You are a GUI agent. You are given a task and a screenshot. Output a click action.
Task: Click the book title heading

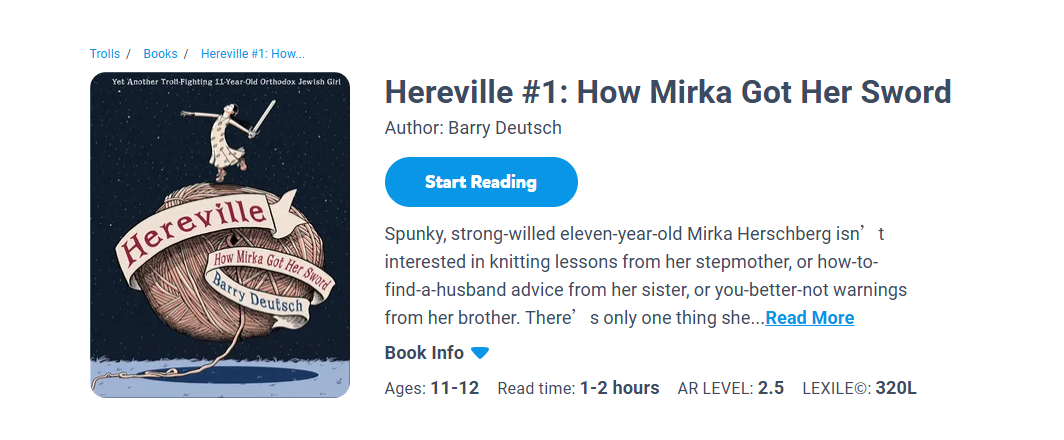tap(667, 93)
